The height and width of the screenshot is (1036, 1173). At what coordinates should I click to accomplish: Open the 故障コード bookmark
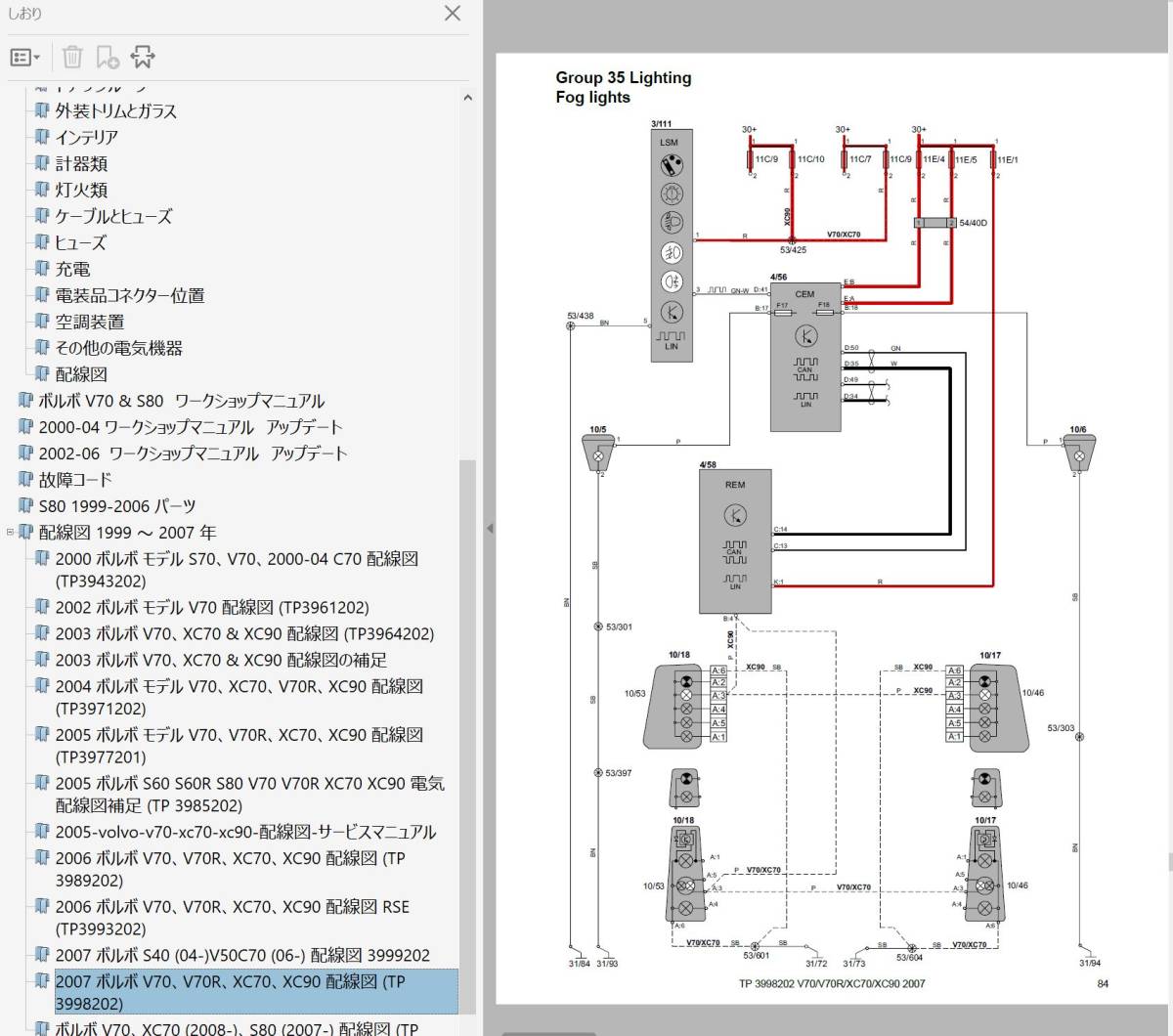[x=75, y=480]
